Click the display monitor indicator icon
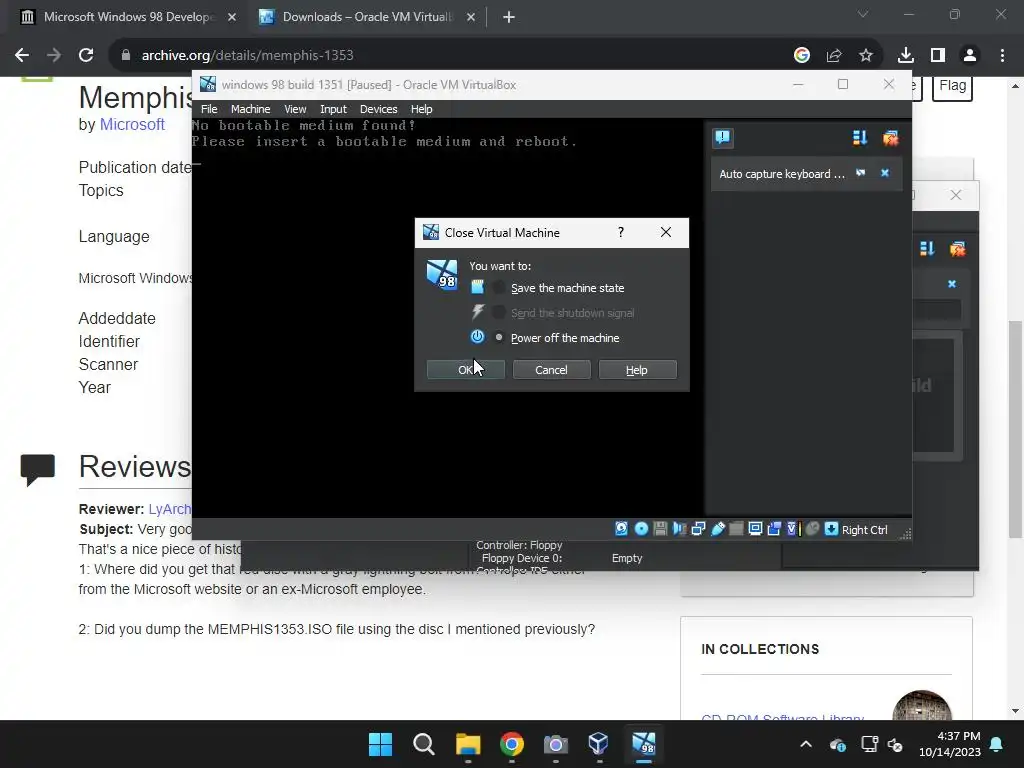The height and width of the screenshot is (768, 1024). coord(755,529)
